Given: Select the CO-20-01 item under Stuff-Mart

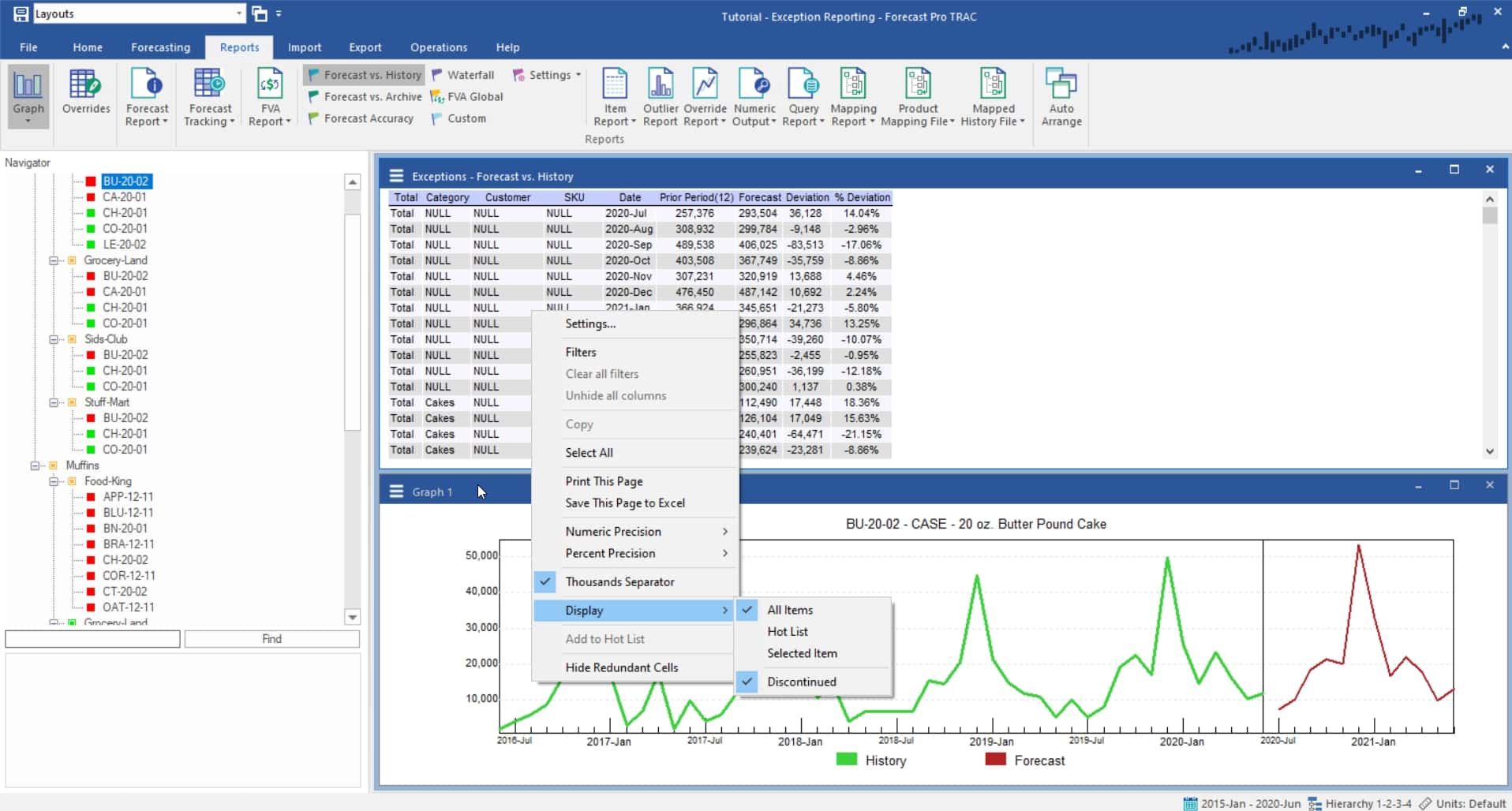Looking at the screenshot, I should (125, 449).
